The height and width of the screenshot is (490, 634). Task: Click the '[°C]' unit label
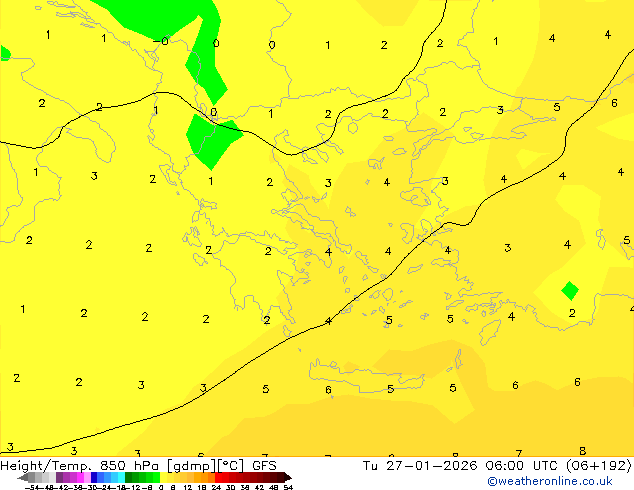coord(231,466)
